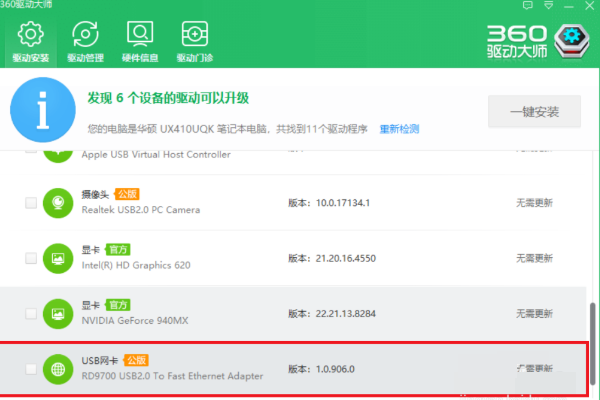Tick the Realtek USB2.0 PC Camera checkbox
The width and height of the screenshot is (600, 400).
[x=31, y=203]
